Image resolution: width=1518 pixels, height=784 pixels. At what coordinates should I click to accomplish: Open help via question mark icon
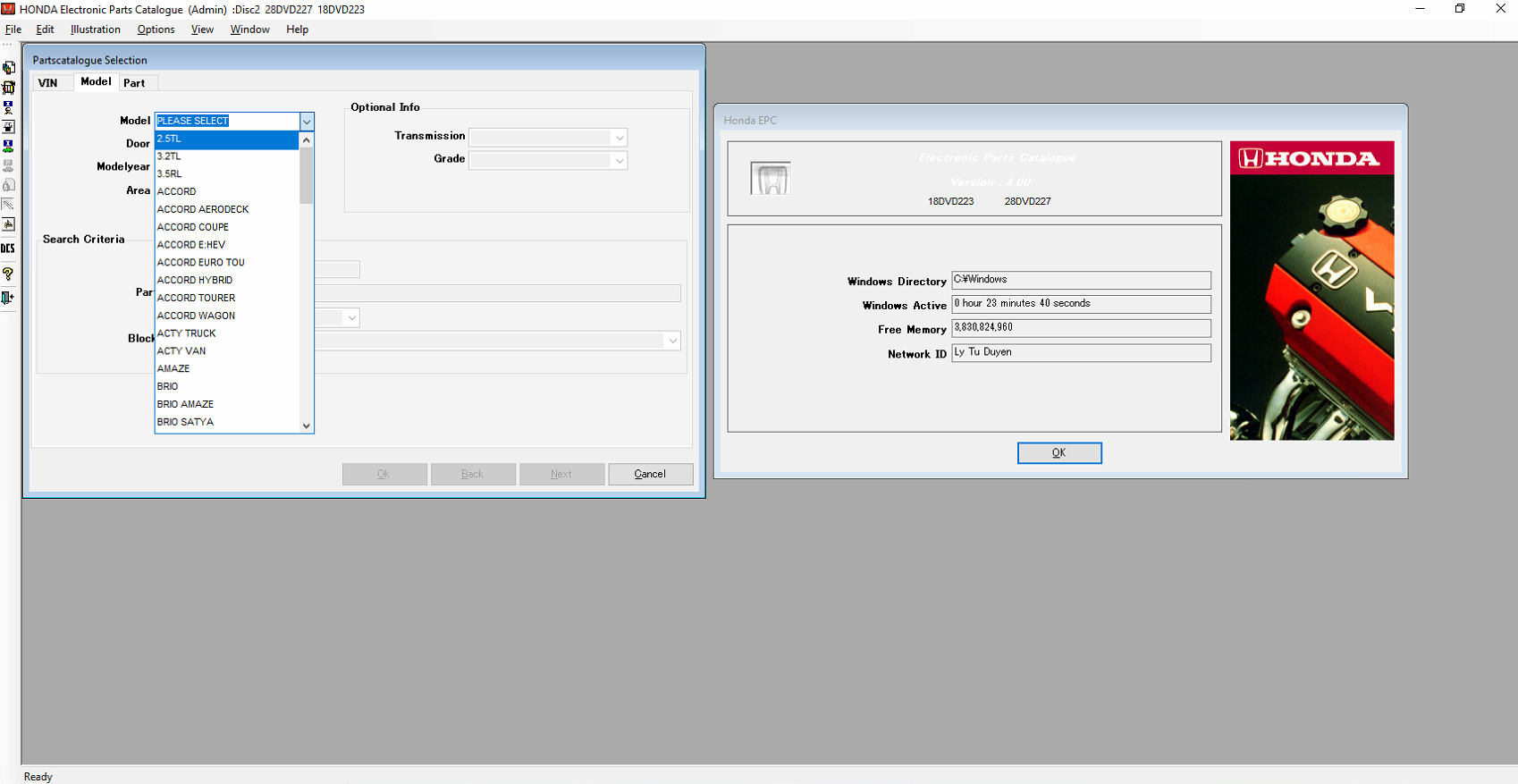click(x=8, y=274)
